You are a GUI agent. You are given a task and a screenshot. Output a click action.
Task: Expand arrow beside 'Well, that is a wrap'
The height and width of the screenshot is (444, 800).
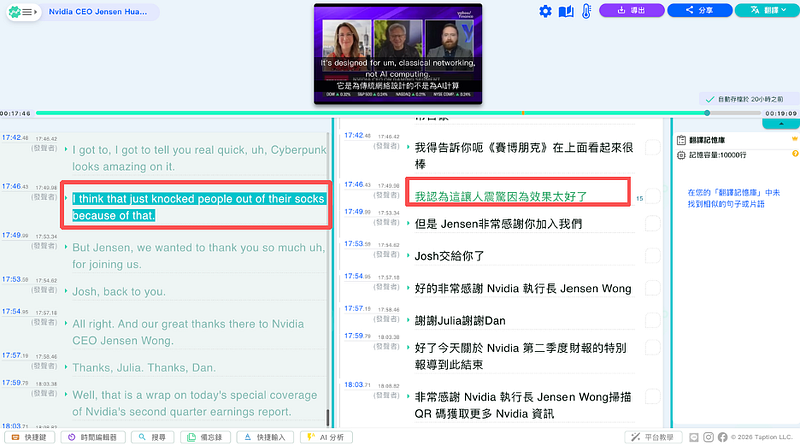(x=66, y=394)
